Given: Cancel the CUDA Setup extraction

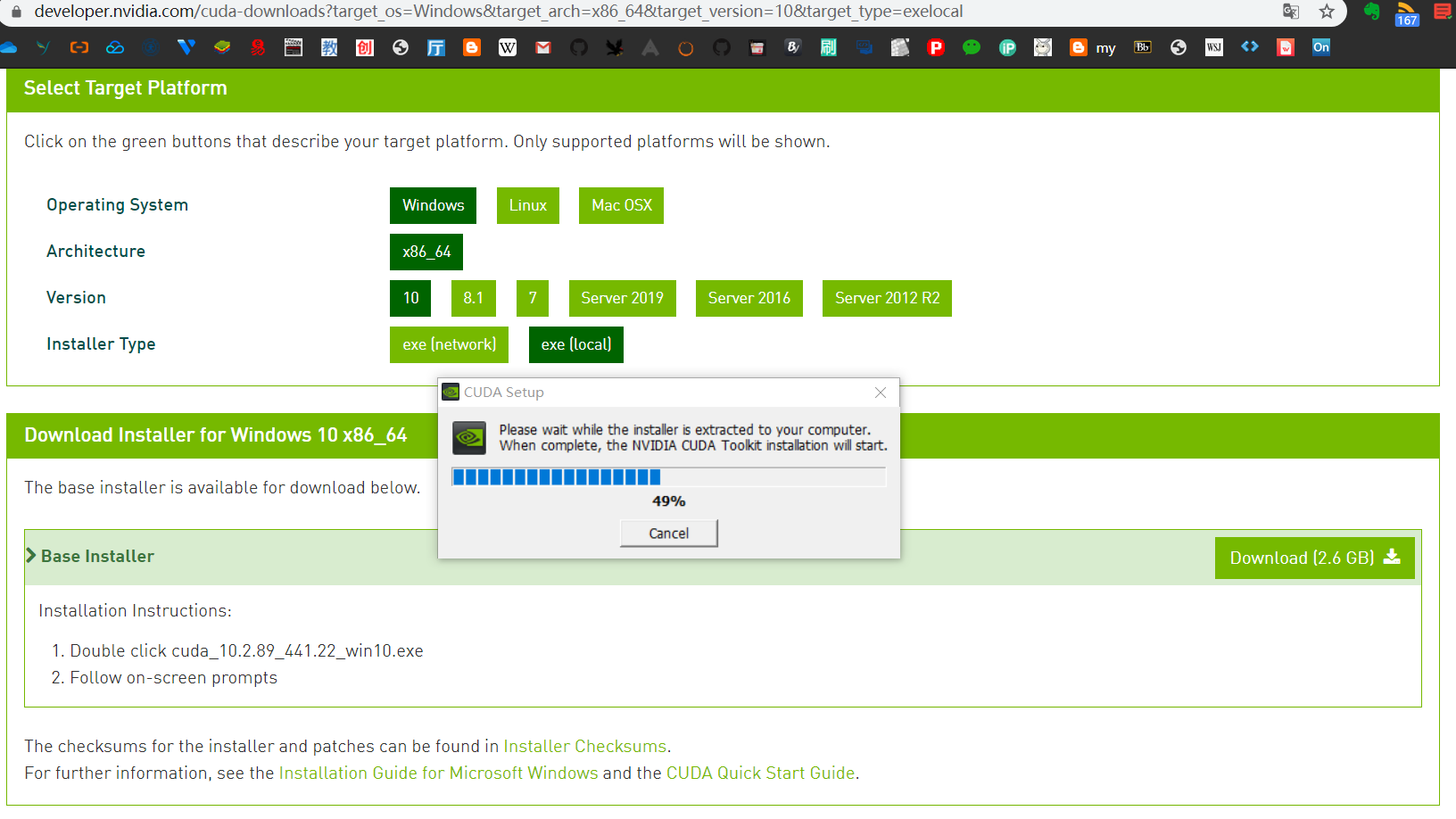Looking at the screenshot, I should click(x=669, y=534).
